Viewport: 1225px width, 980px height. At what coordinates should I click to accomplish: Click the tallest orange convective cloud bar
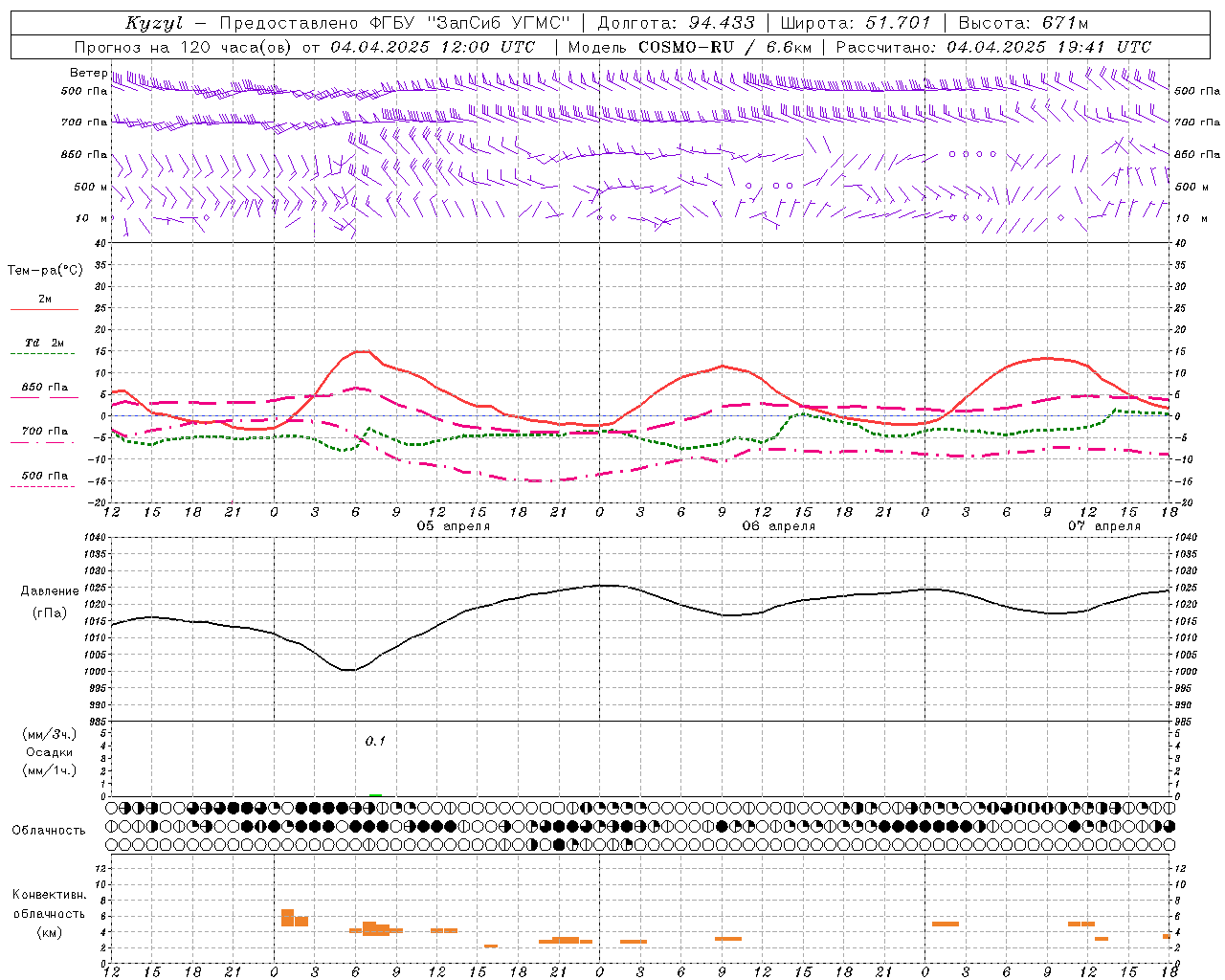287,918
